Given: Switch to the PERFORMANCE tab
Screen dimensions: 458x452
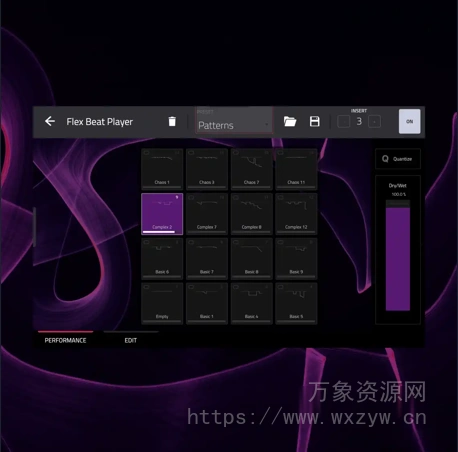Looking at the screenshot, I should coord(65,340).
